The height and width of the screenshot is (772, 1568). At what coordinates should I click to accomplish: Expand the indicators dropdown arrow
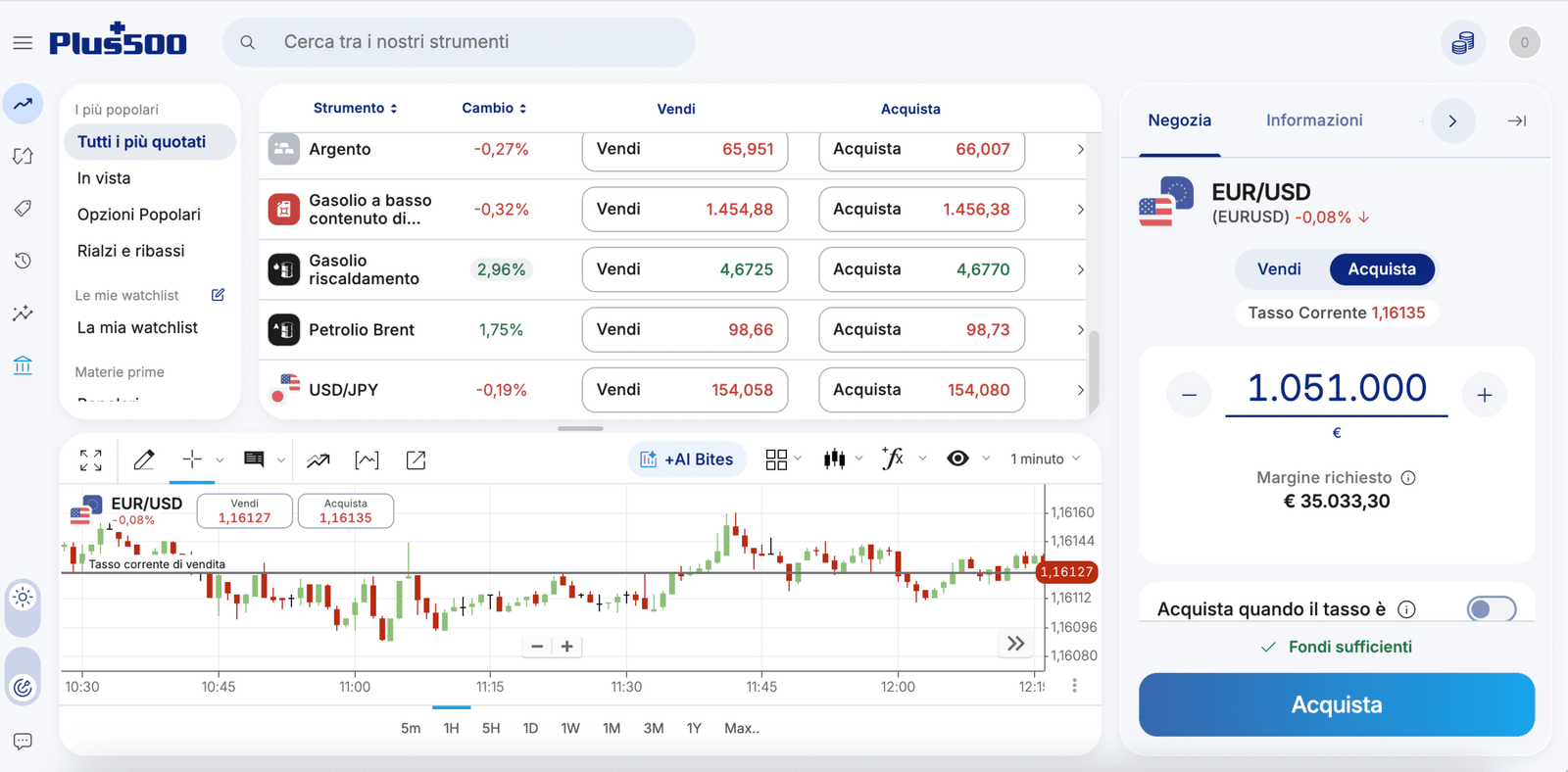click(x=922, y=458)
